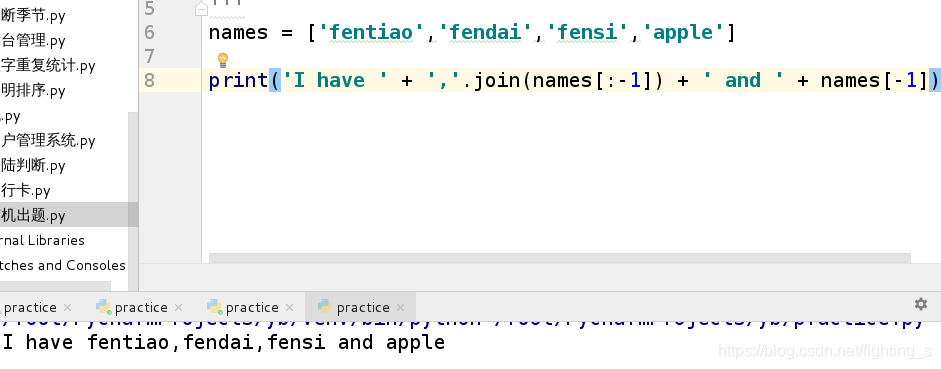941x369 pixels.
Task: Open 户管理系统.py in project tree
Action: pyautogui.click(x=48, y=141)
